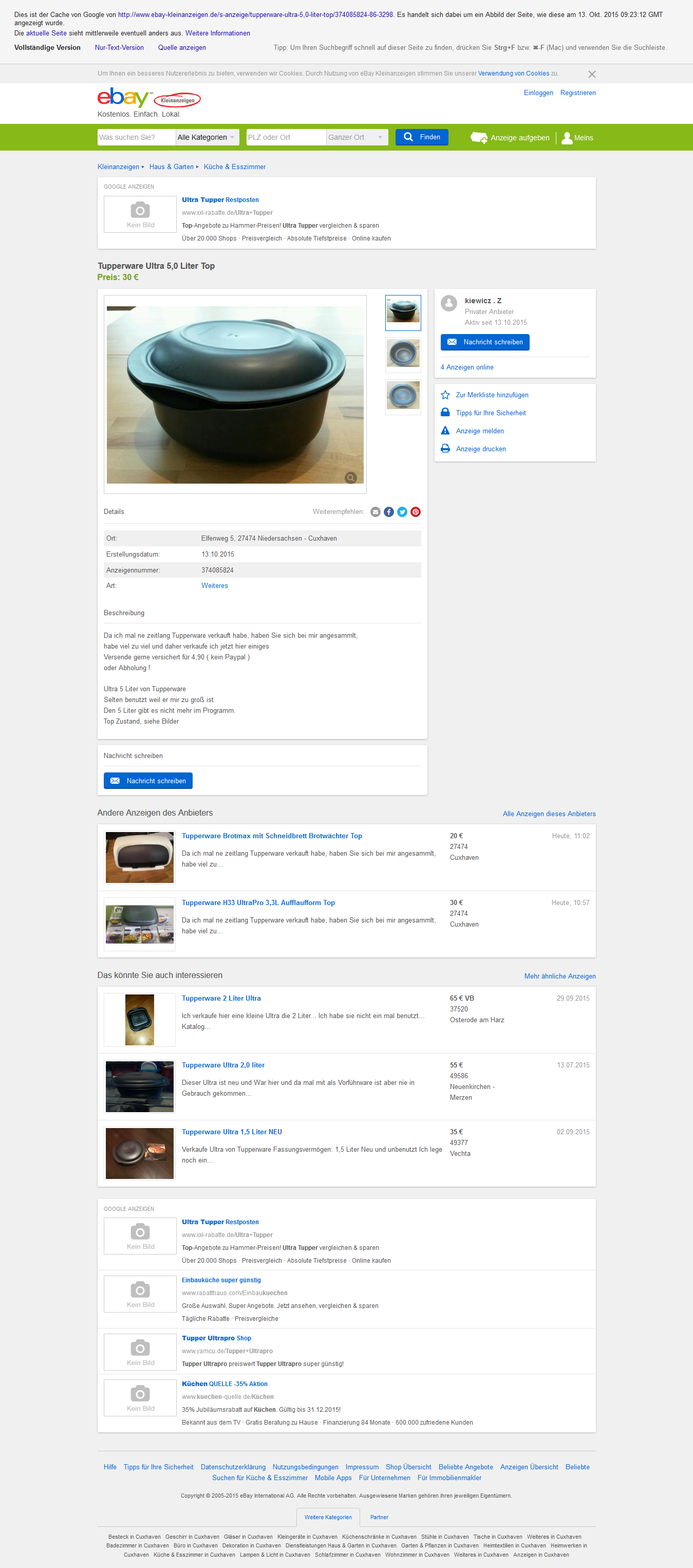
Task: Open Kleinanzeigen breadcrumb
Action: pos(118,167)
